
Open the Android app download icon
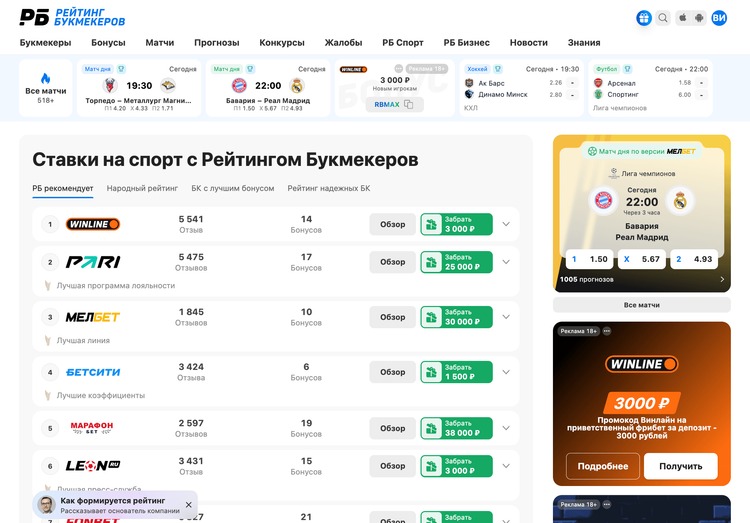tap(698, 18)
